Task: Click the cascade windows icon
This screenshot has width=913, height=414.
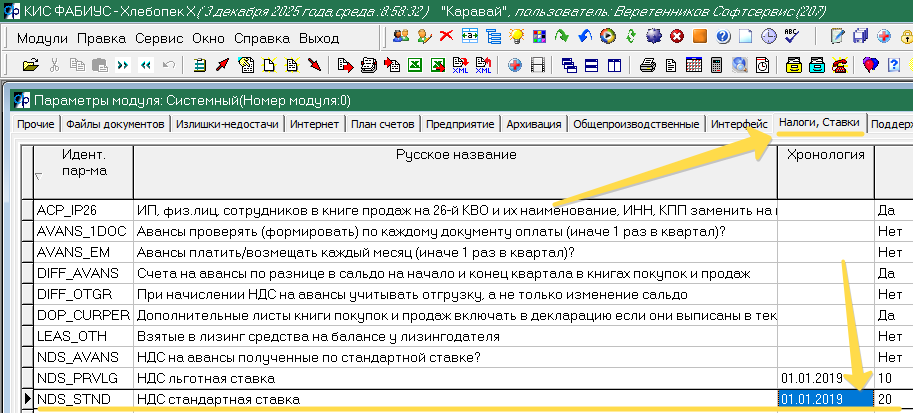Action: (568, 65)
